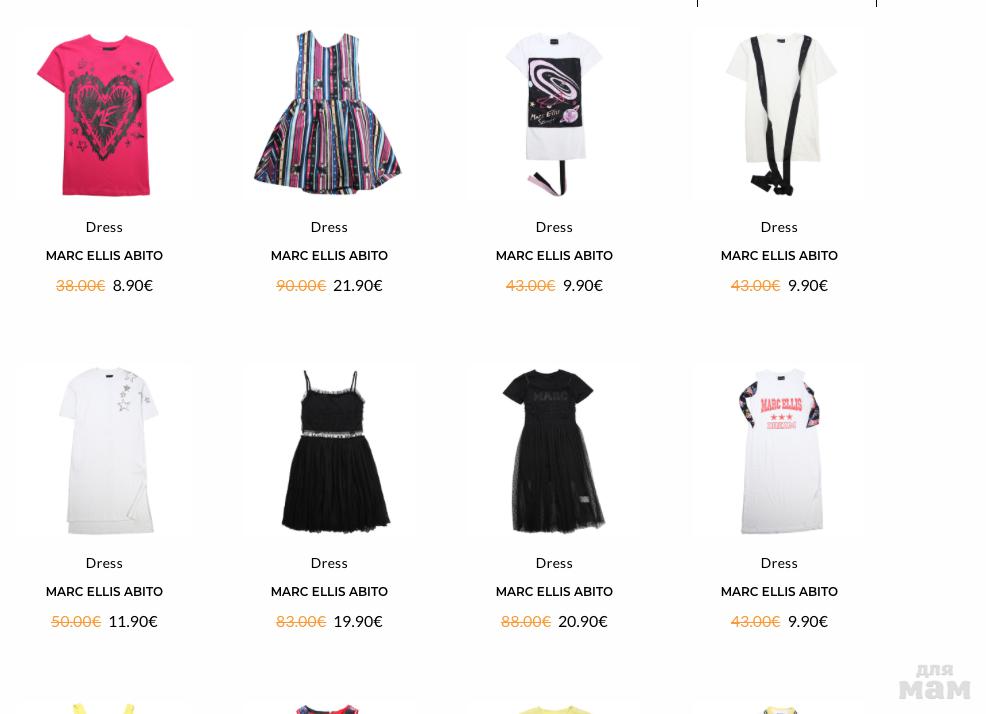Viewport: 986px width, 714px height.
Task: Click the 21.90€ price of striped dress
Action: click(358, 286)
